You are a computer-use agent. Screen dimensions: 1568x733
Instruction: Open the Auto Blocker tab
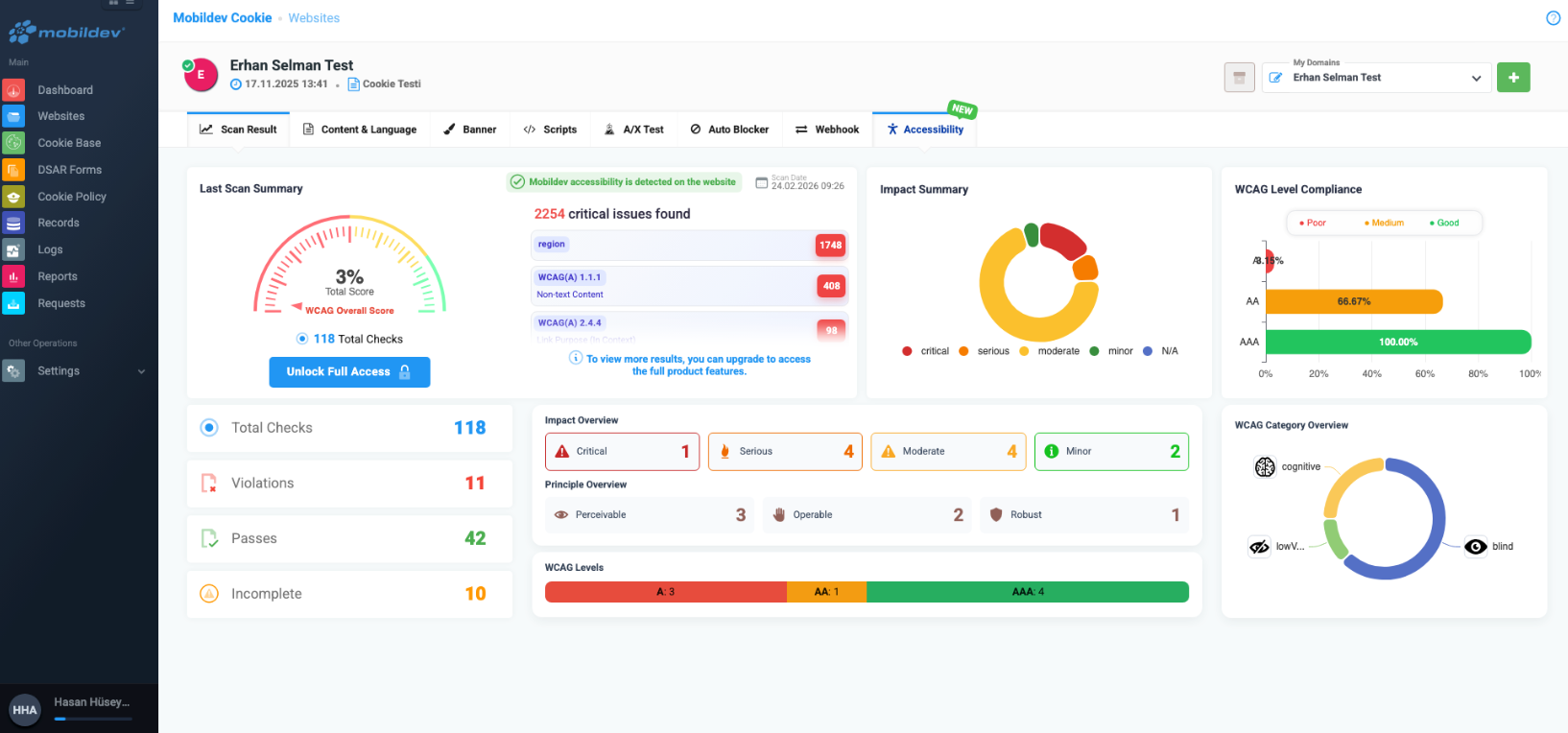[729, 130]
